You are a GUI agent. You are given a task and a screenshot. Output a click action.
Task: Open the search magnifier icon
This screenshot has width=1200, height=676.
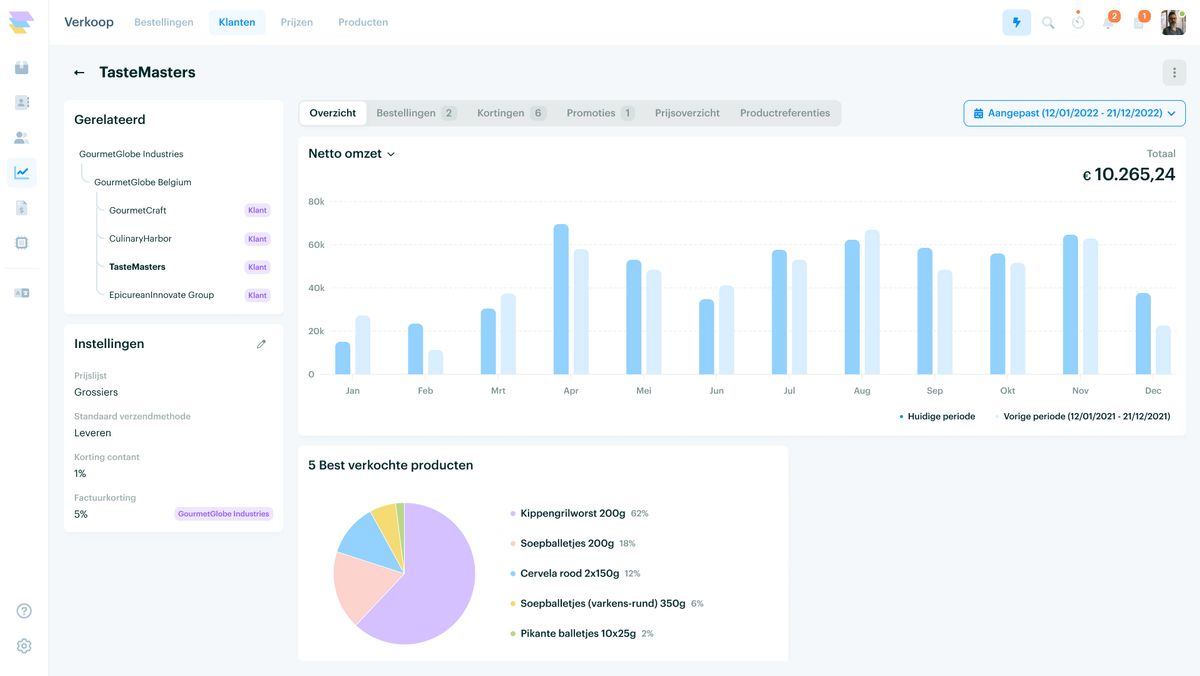1048,22
